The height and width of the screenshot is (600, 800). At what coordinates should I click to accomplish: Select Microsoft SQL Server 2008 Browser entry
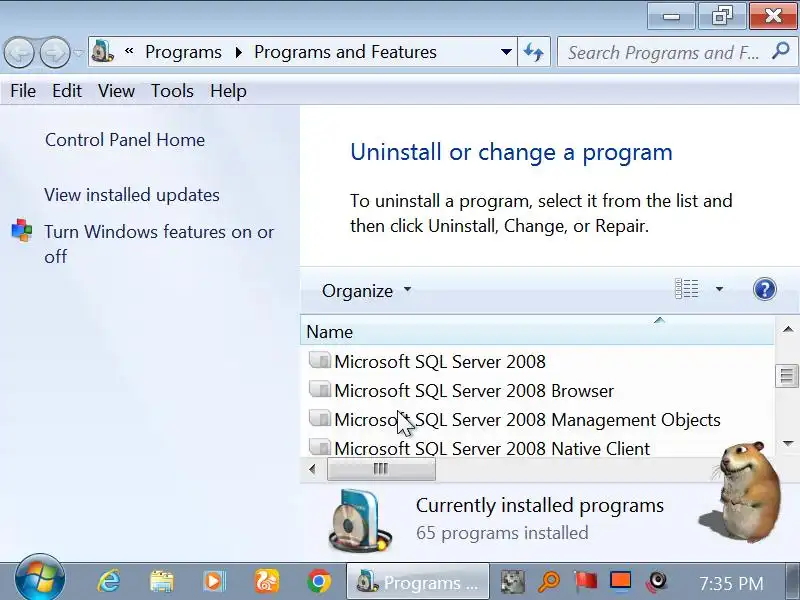474,391
